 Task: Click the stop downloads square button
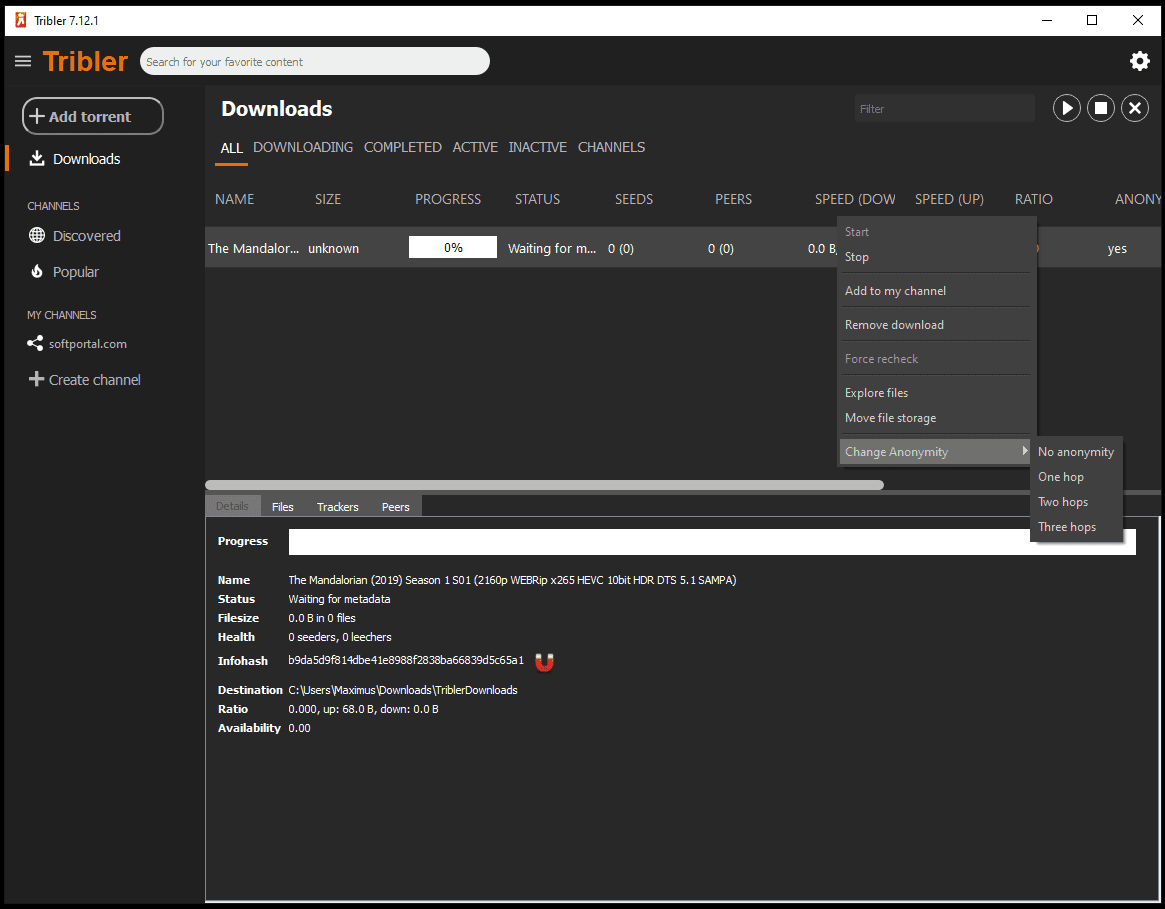click(1100, 109)
